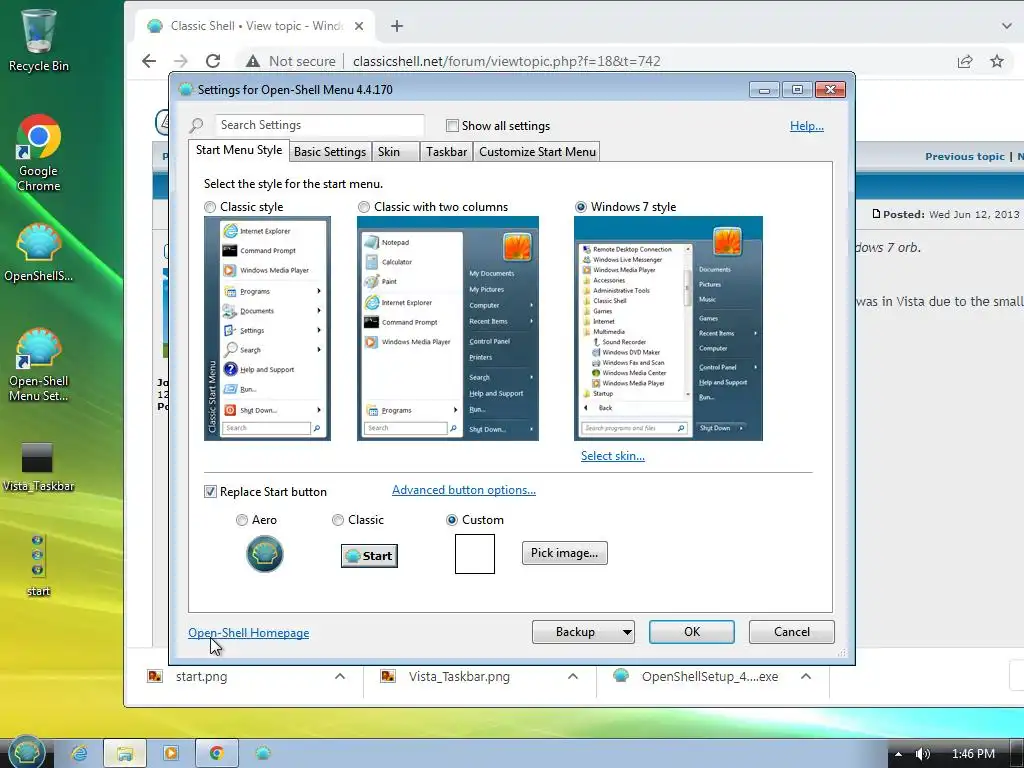The image size is (1024, 768).
Task: Click Windows 7 style preview image
Action: tap(668, 328)
